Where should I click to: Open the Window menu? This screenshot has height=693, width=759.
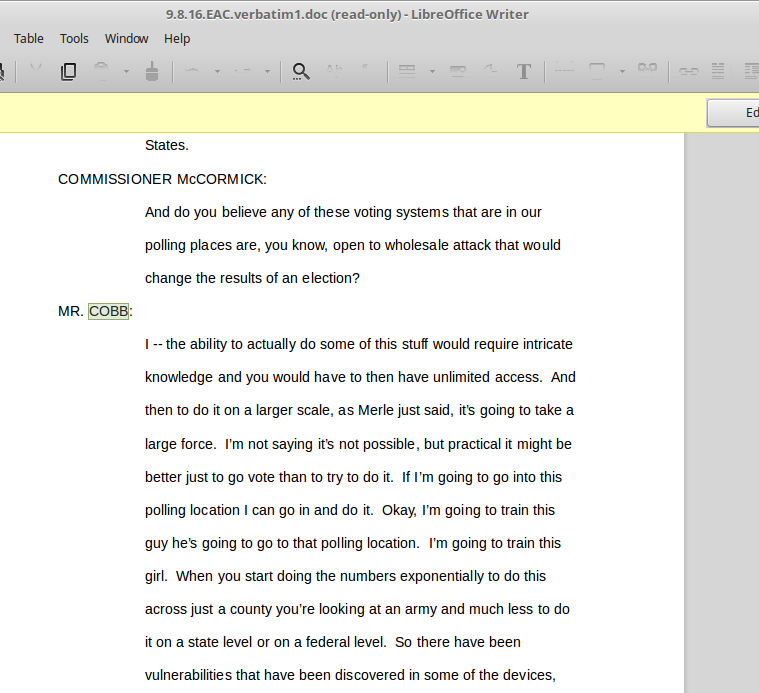click(126, 39)
